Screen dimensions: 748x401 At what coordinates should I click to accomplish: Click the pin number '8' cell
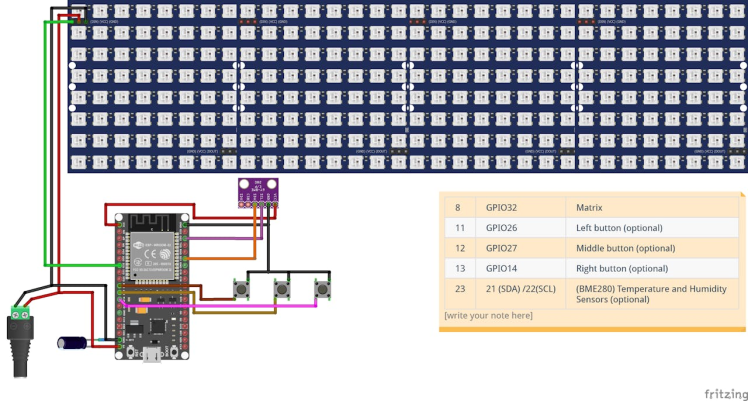click(x=460, y=207)
